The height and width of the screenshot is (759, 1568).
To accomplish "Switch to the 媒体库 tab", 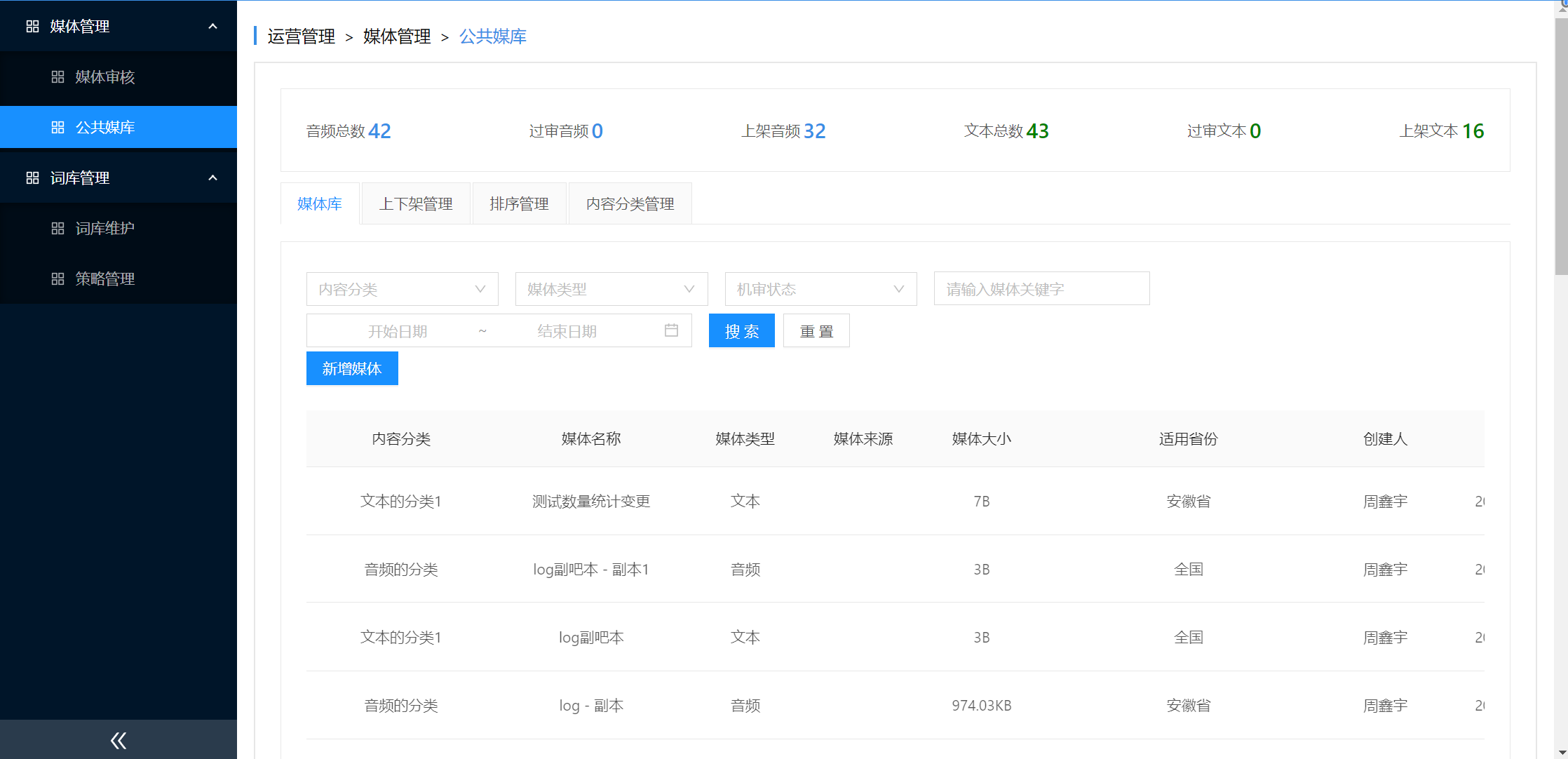I will pos(320,204).
